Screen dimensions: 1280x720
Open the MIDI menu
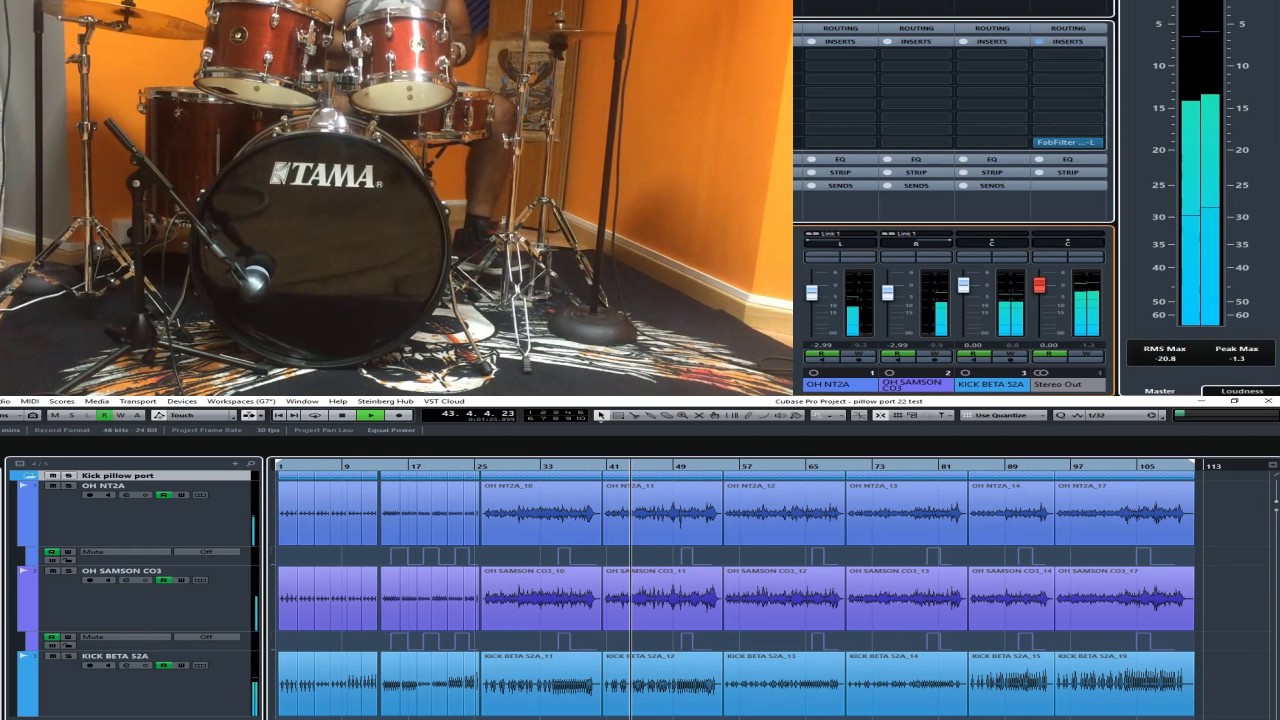tap(30, 401)
